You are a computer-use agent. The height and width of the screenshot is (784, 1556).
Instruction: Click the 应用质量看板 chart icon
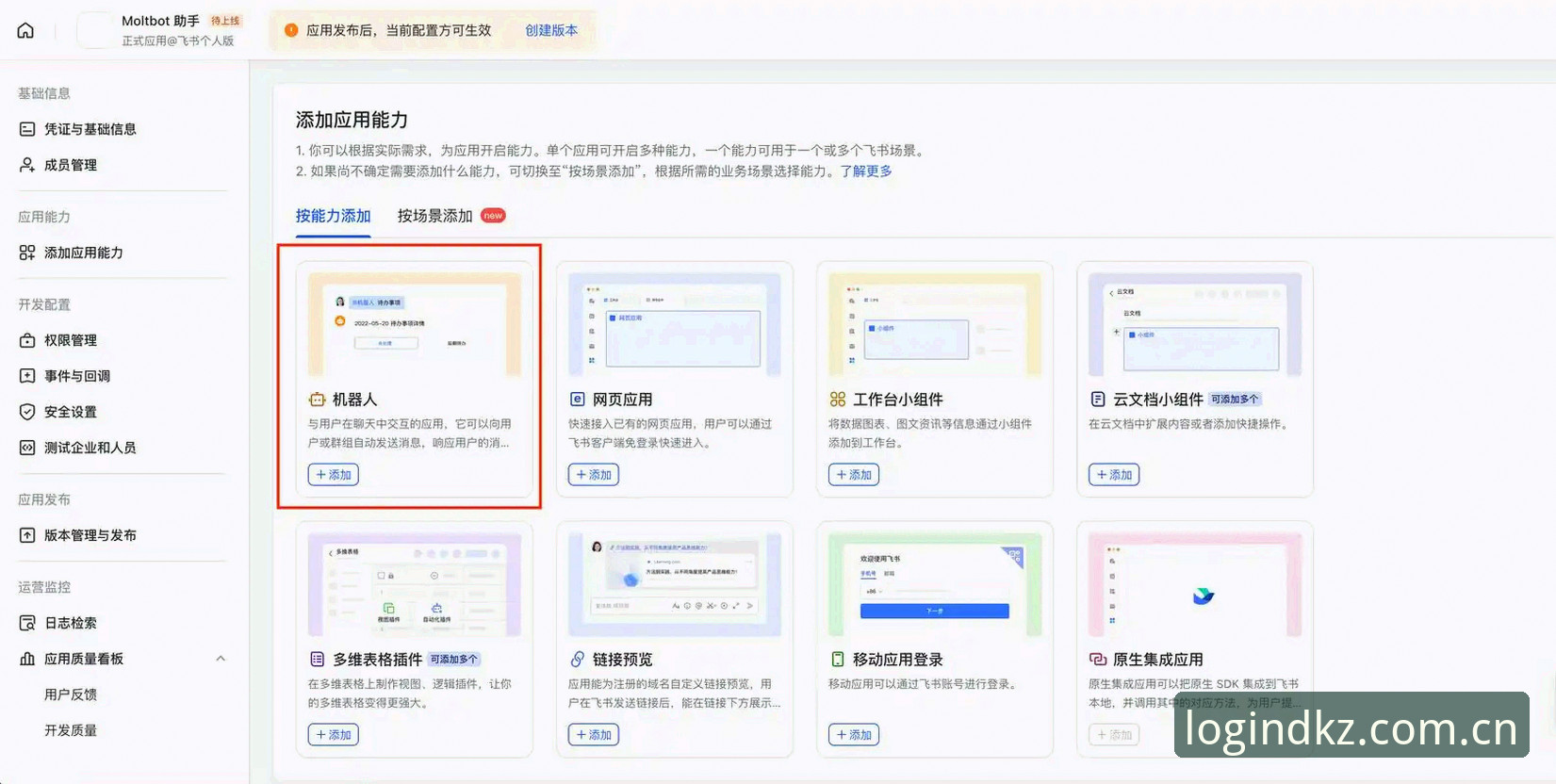(27, 659)
